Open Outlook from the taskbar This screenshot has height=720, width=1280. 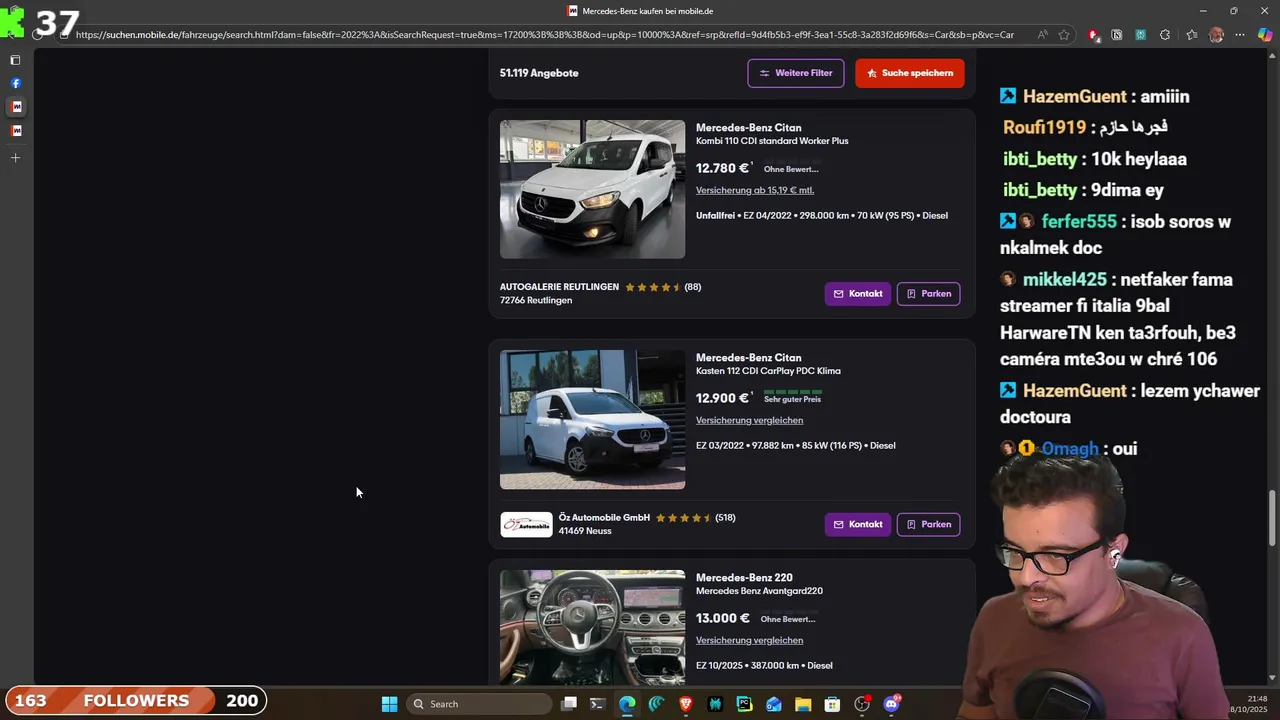pos(774,704)
